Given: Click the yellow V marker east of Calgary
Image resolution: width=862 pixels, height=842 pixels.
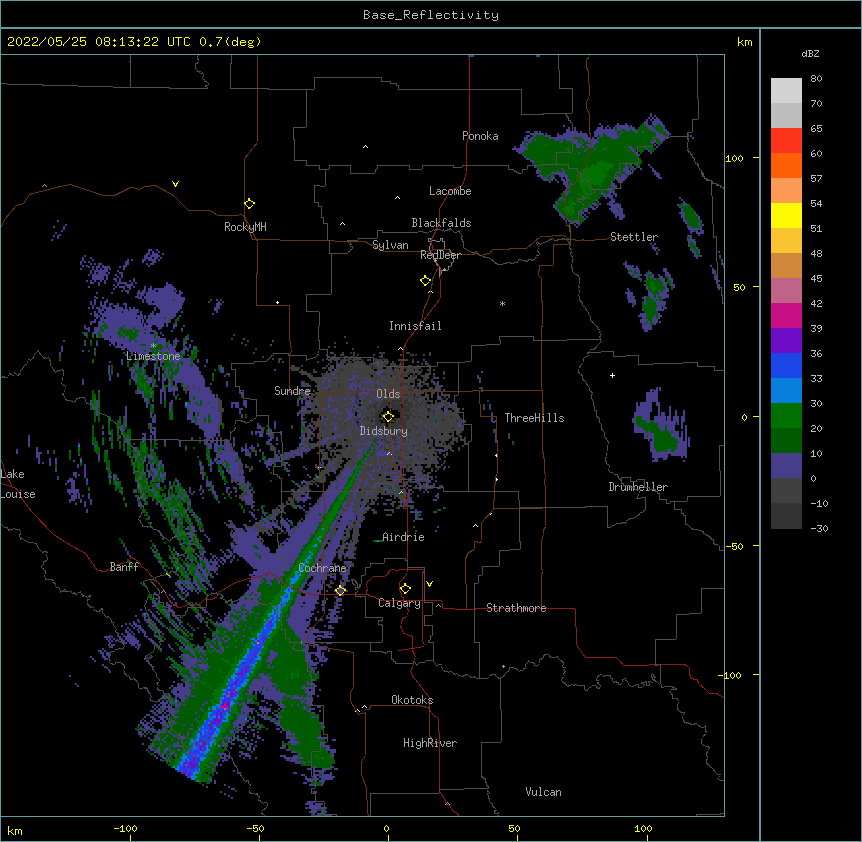Looking at the screenshot, I should pos(429,584).
